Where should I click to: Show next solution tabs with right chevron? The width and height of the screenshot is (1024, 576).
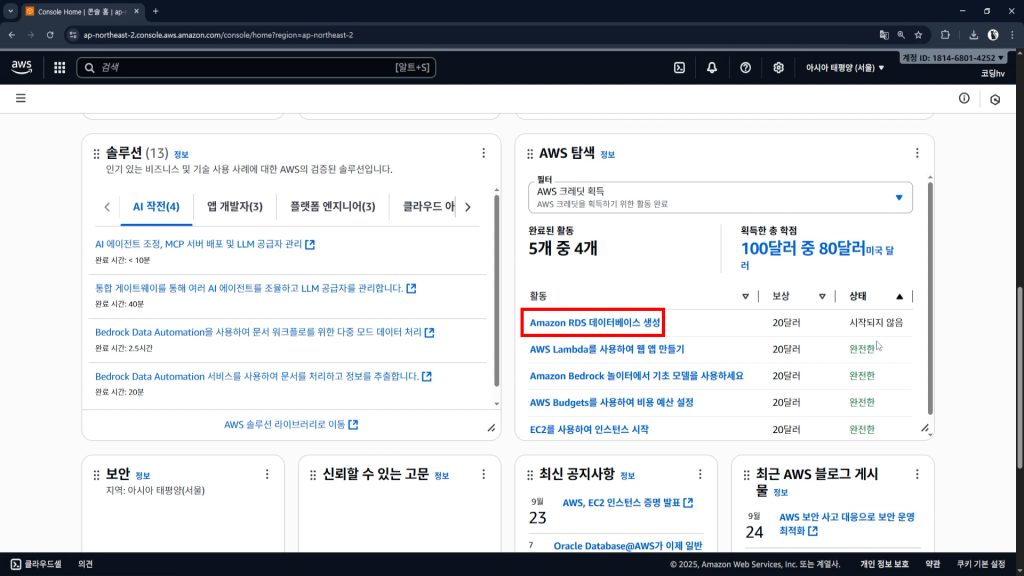pos(468,207)
